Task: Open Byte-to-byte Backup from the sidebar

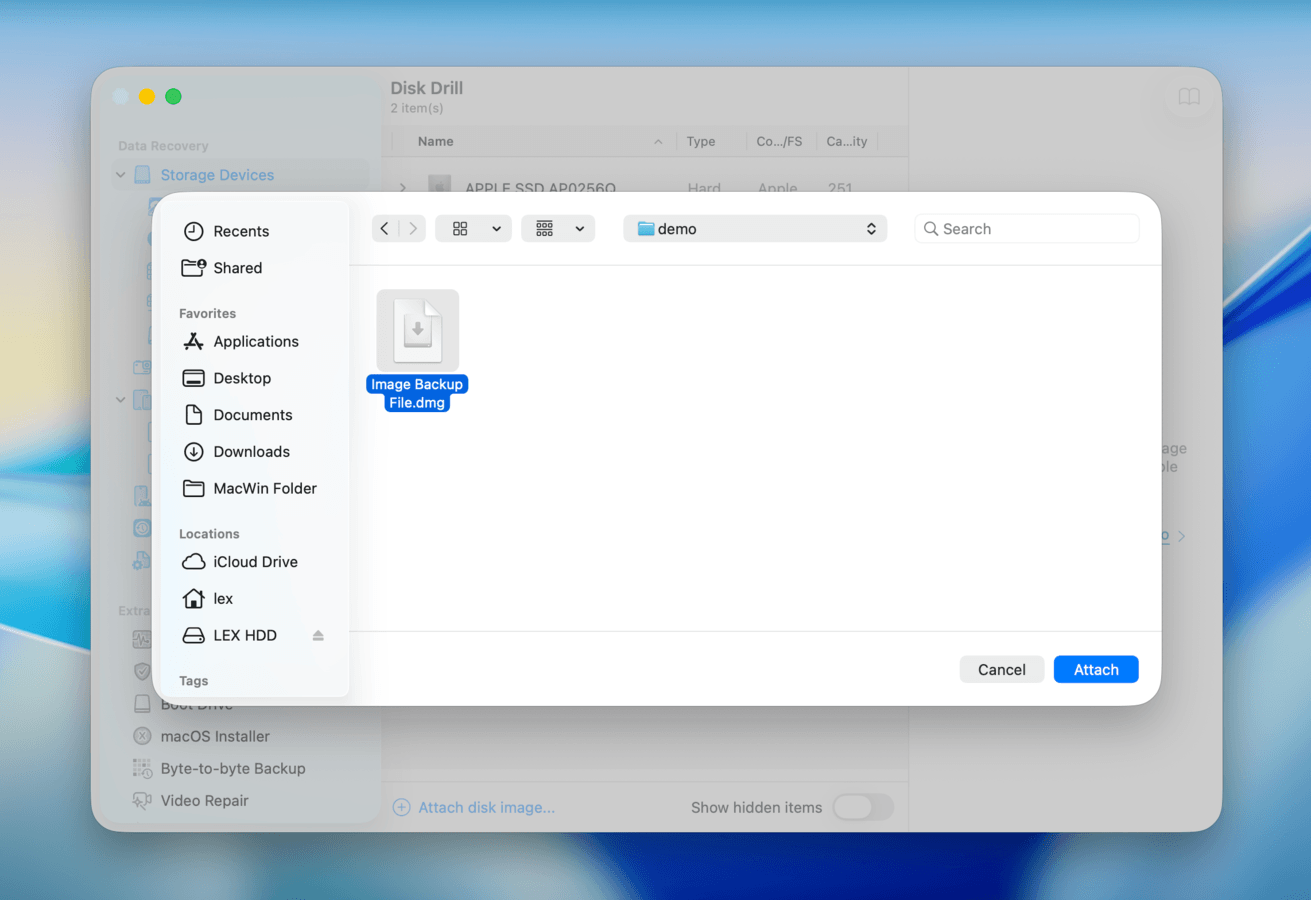Action: point(232,768)
